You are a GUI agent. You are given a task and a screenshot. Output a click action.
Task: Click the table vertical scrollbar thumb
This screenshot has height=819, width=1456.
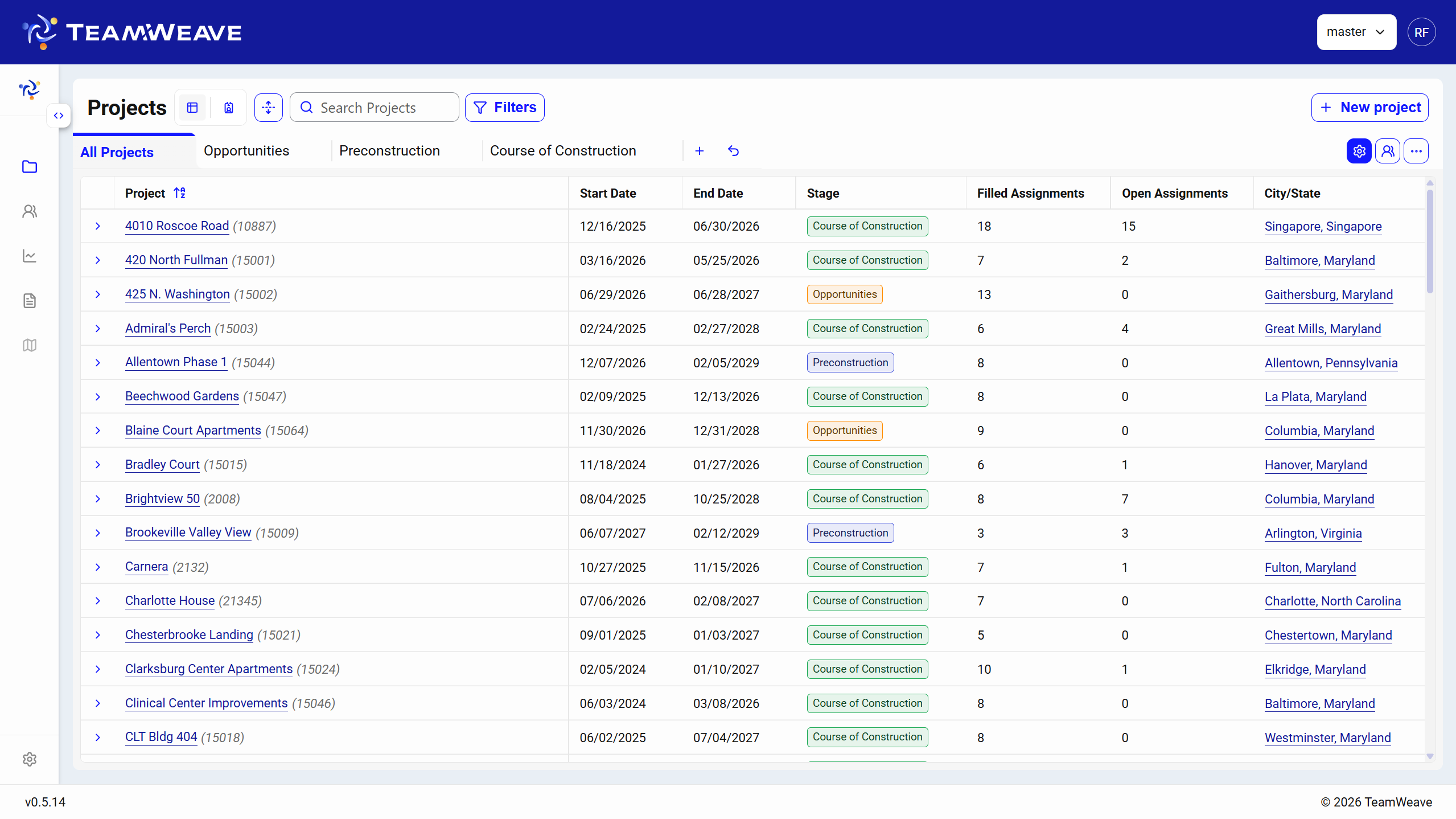tap(1430, 241)
